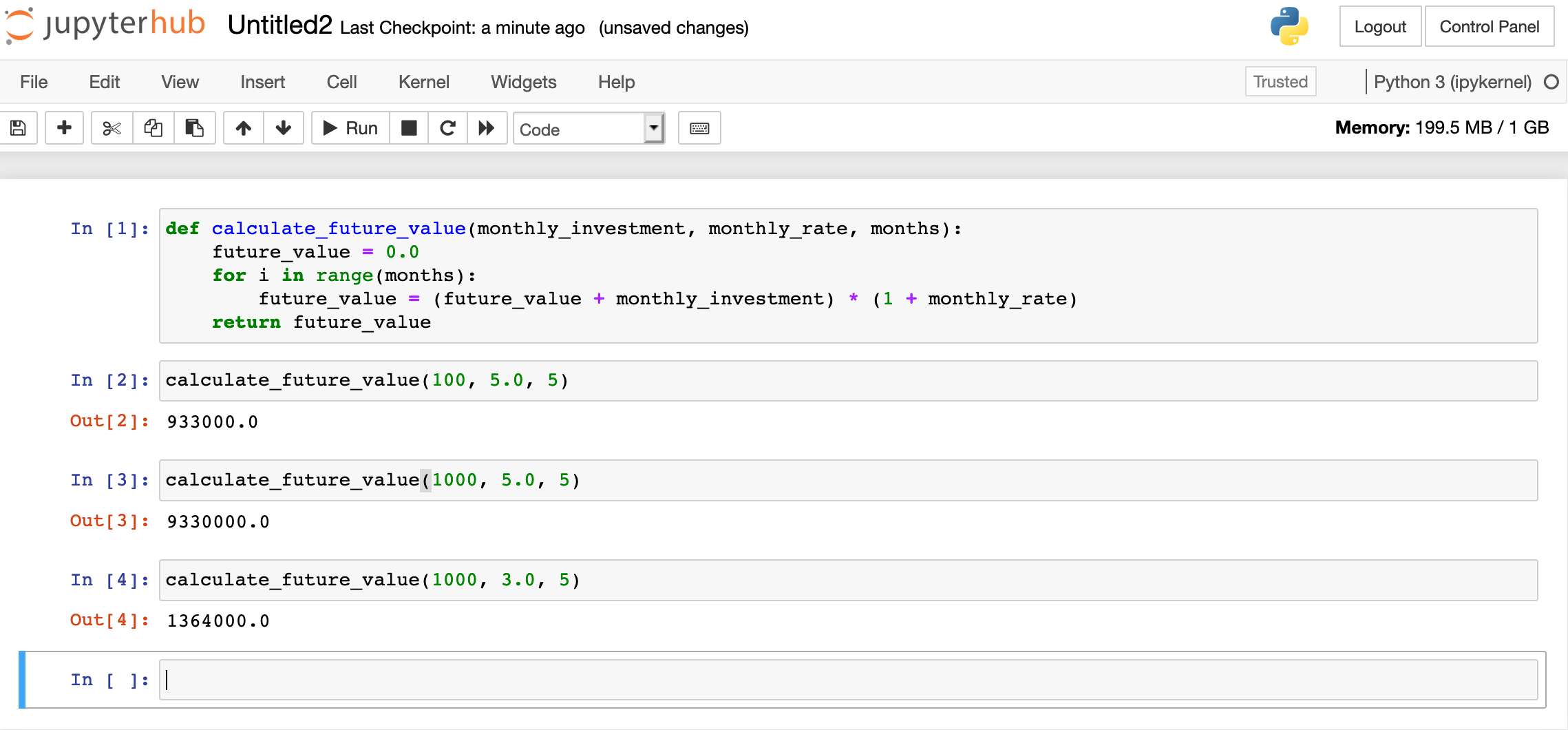This screenshot has height=730, width=1568.
Task: Run the selected cell
Action: point(350,128)
